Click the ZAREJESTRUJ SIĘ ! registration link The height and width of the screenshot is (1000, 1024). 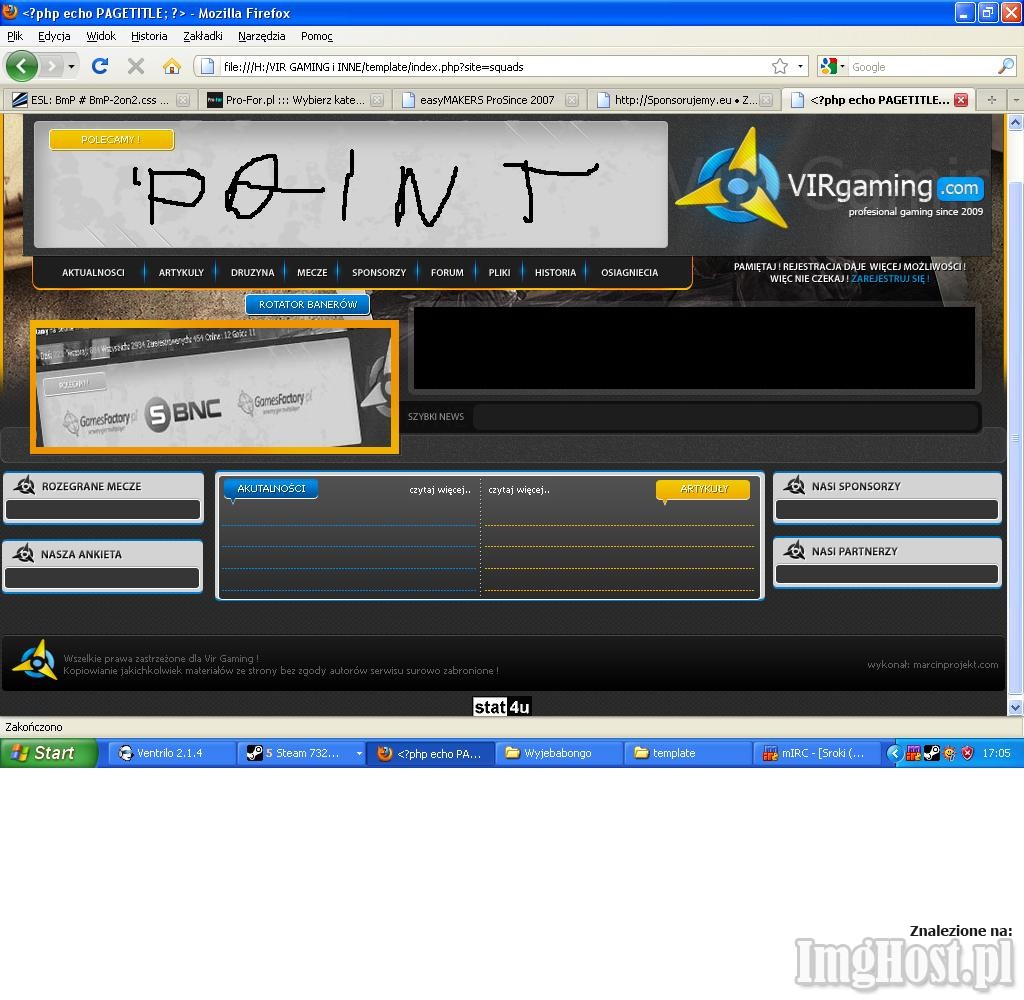point(890,279)
